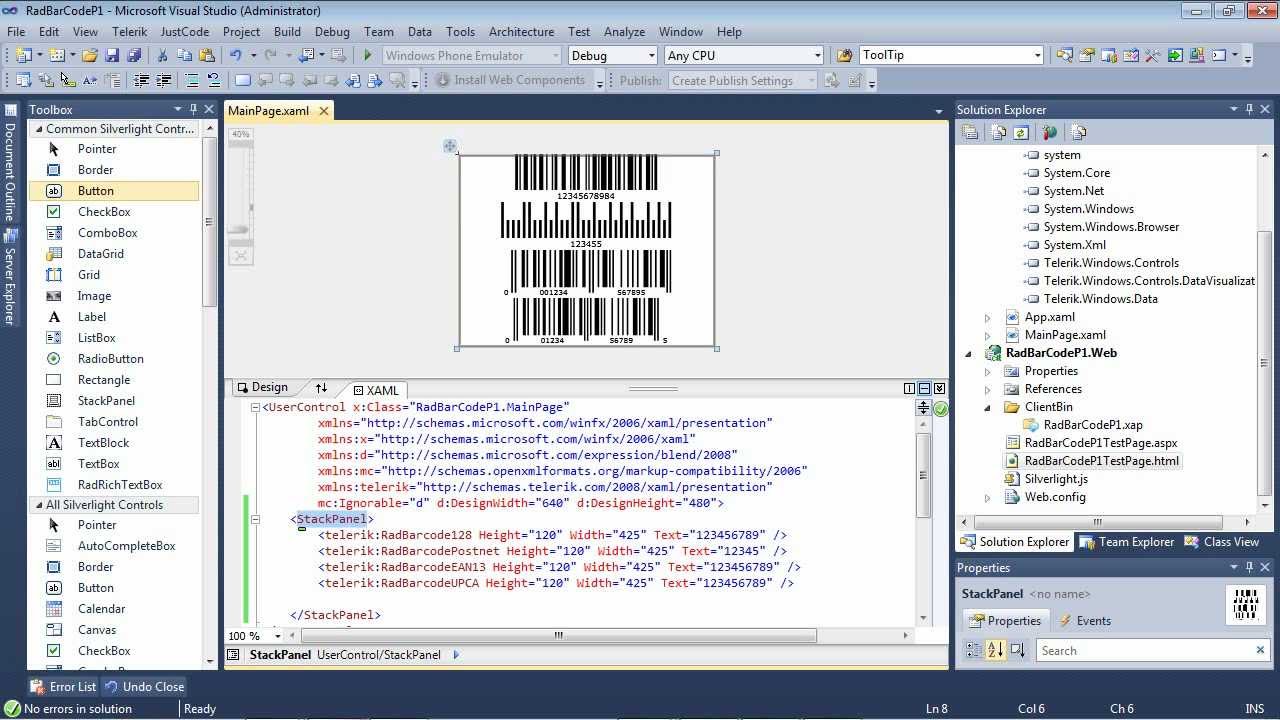
Task: Click the code editor horizontal scrollbar
Action: (558, 635)
